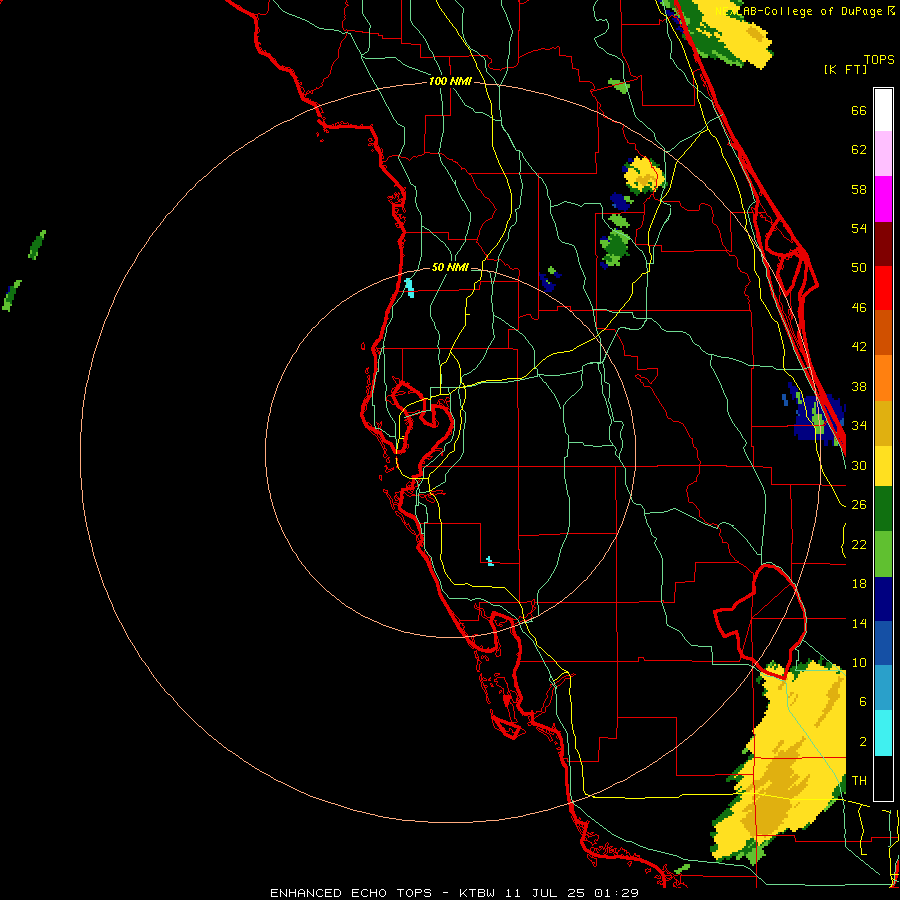Click the "100 NMI" range ring label
The height and width of the screenshot is (900, 900).
[450, 81]
